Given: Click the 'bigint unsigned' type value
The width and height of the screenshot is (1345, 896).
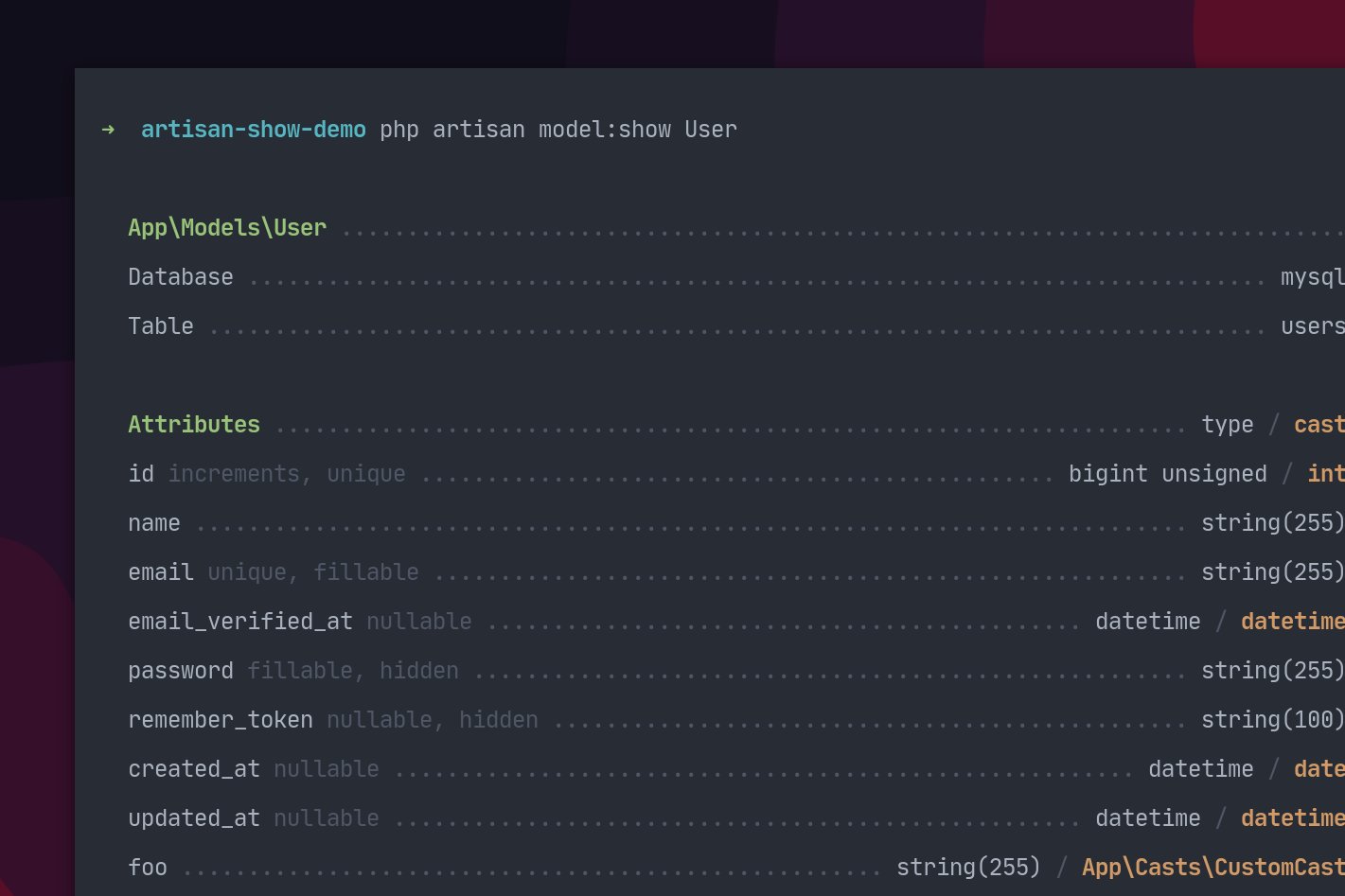Looking at the screenshot, I should (1168, 474).
